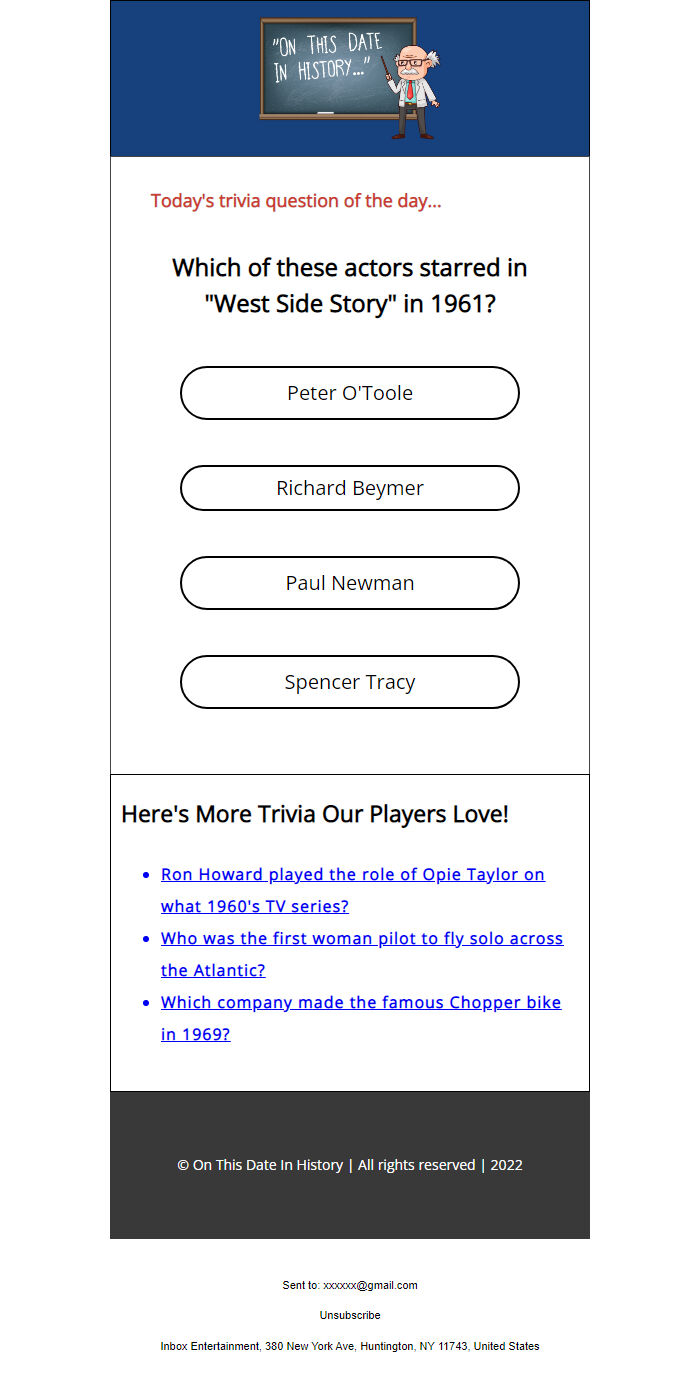700x1393 pixels.
Task: Pick the Paul Newman answer button
Action: (350, 583)
